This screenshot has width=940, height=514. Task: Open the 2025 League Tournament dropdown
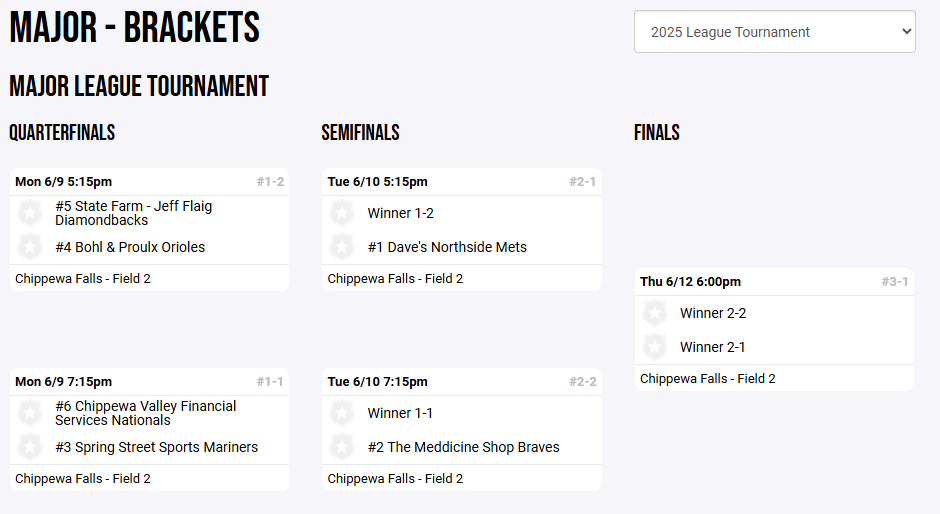(x=774, y=32)
